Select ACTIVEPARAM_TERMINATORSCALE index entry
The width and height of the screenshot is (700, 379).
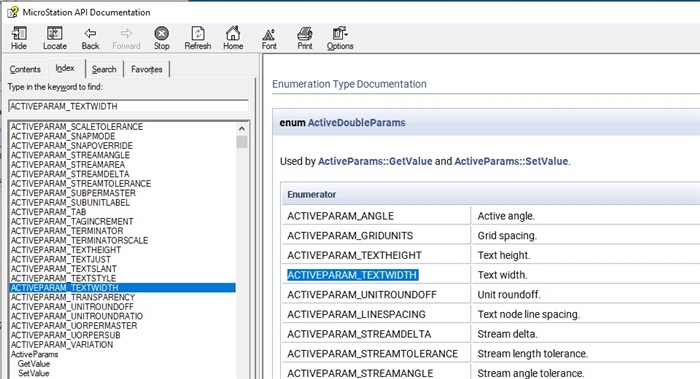(x=79, y=240)
